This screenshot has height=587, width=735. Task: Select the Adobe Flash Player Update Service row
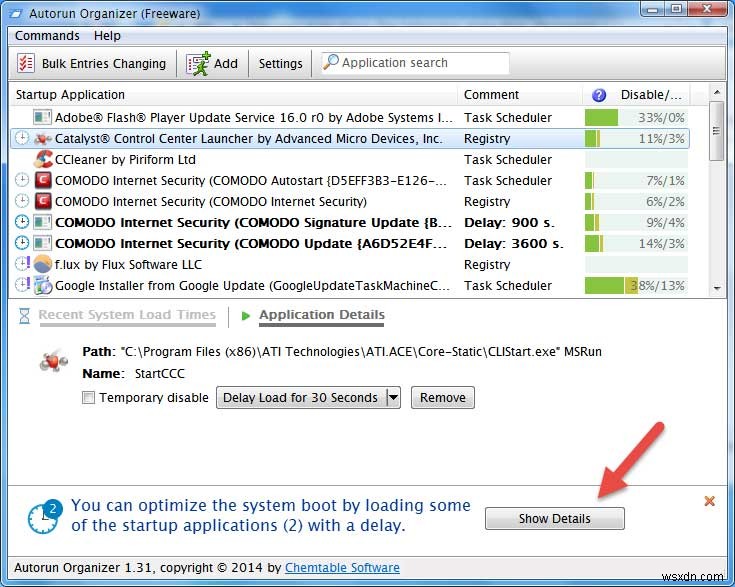350,117
